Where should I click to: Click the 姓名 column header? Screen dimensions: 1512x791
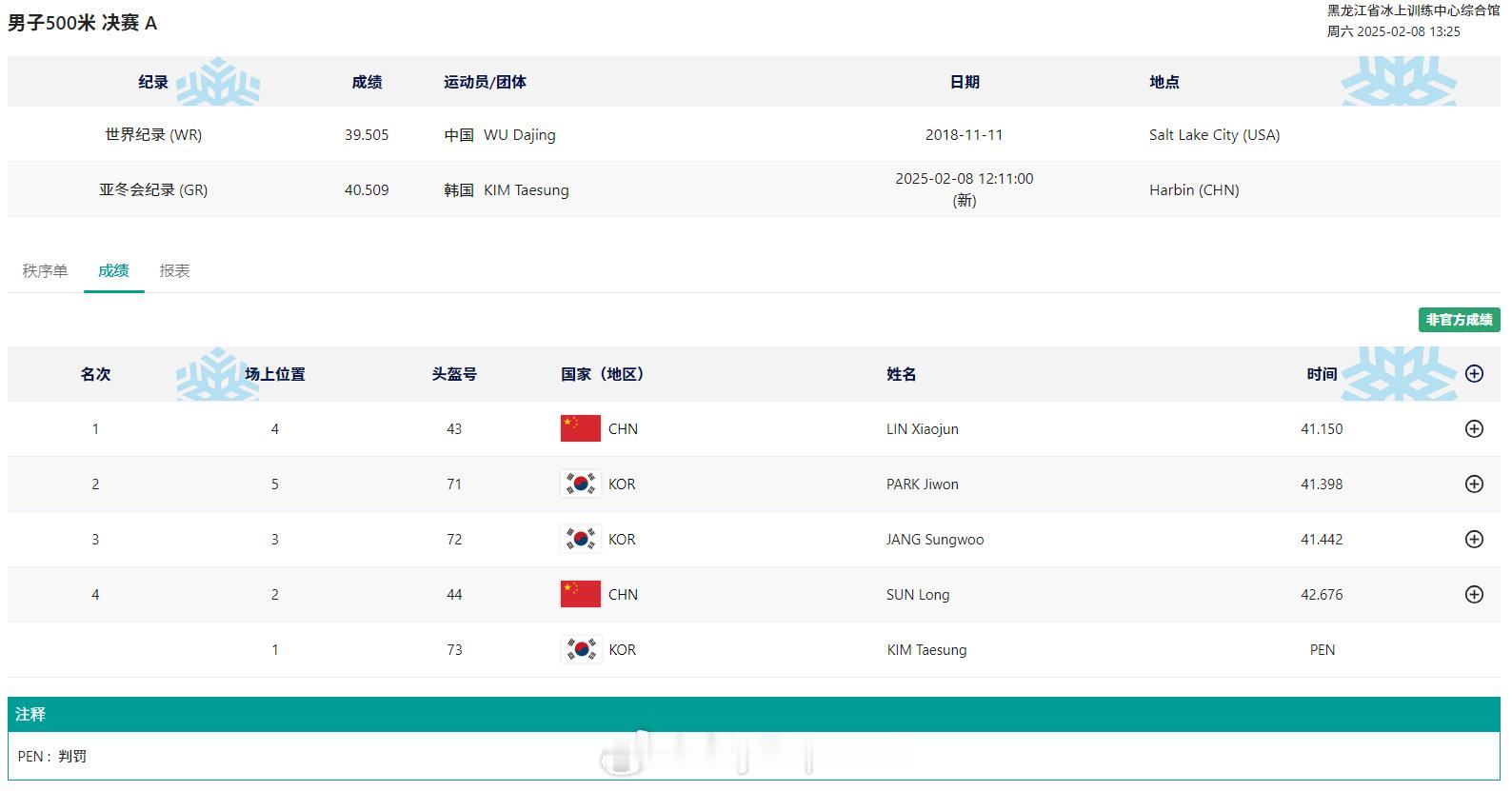click(x=902, y=375)
